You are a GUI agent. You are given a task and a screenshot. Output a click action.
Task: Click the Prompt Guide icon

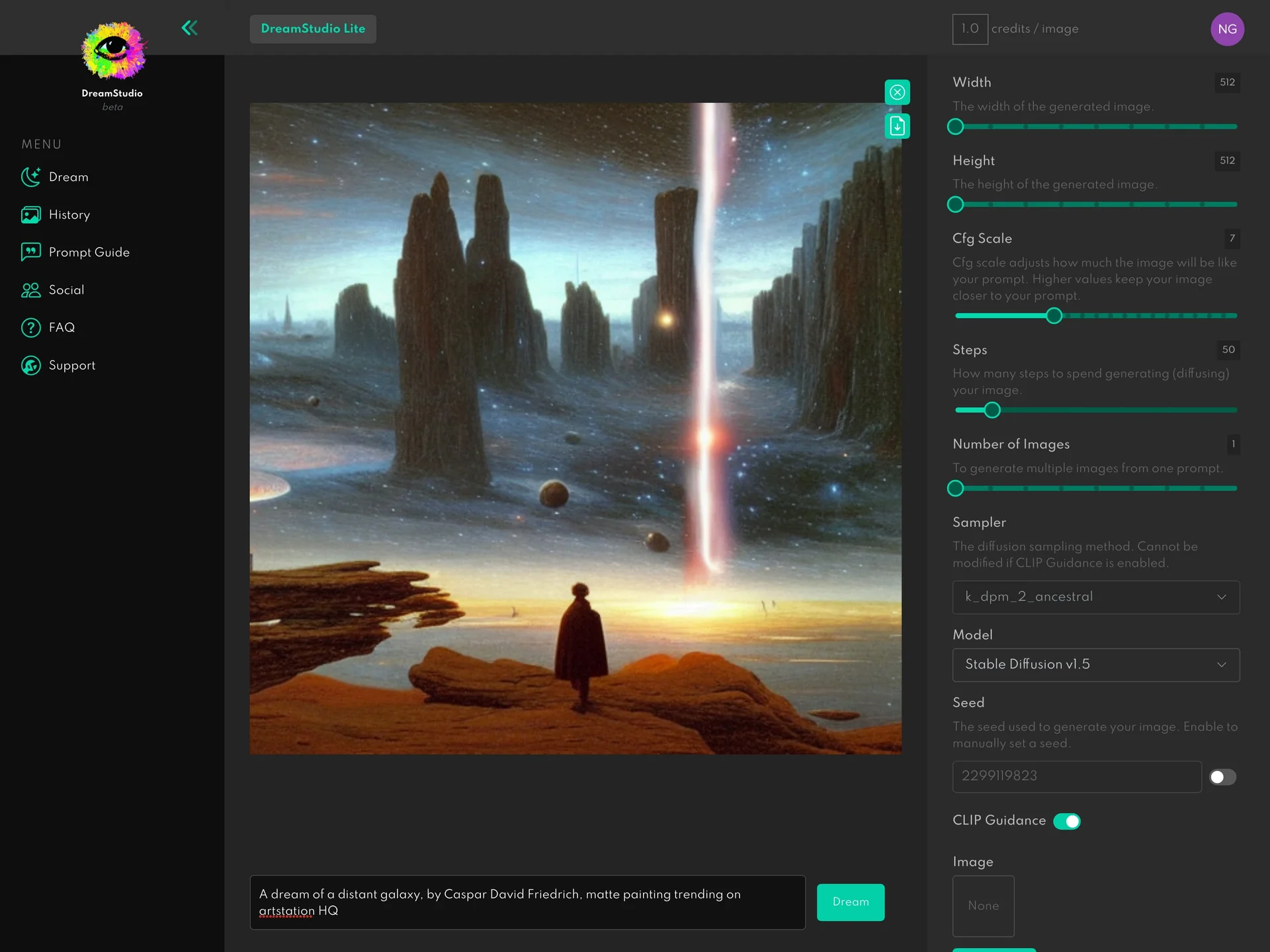click(30, 252)
